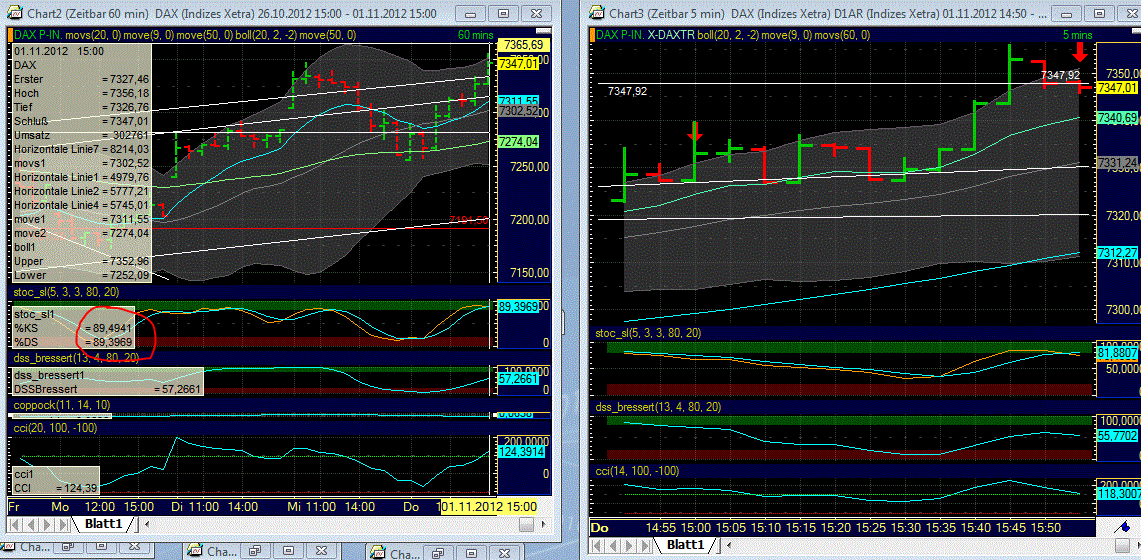
Task: Click the 60 mins timeframe label
Action: tap(474, 34)
